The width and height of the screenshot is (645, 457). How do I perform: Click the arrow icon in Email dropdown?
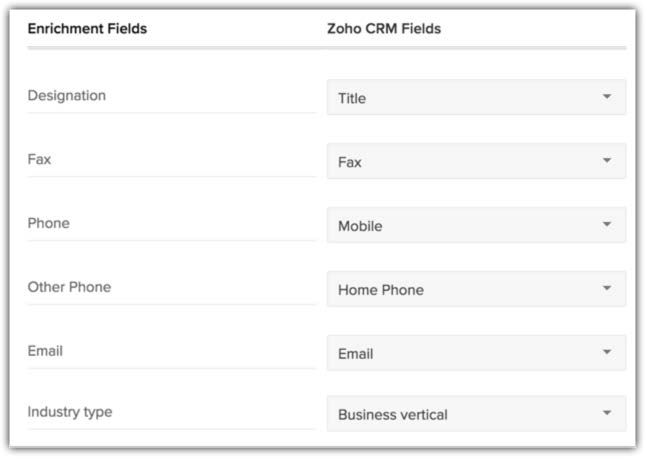(607, 353)
